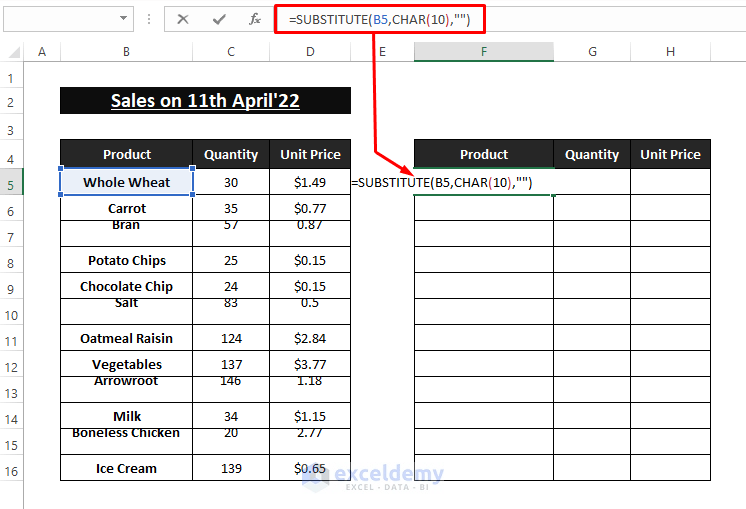Select the 'Vegetables' cell
The image size is (746, 509).
click(127, 364)
